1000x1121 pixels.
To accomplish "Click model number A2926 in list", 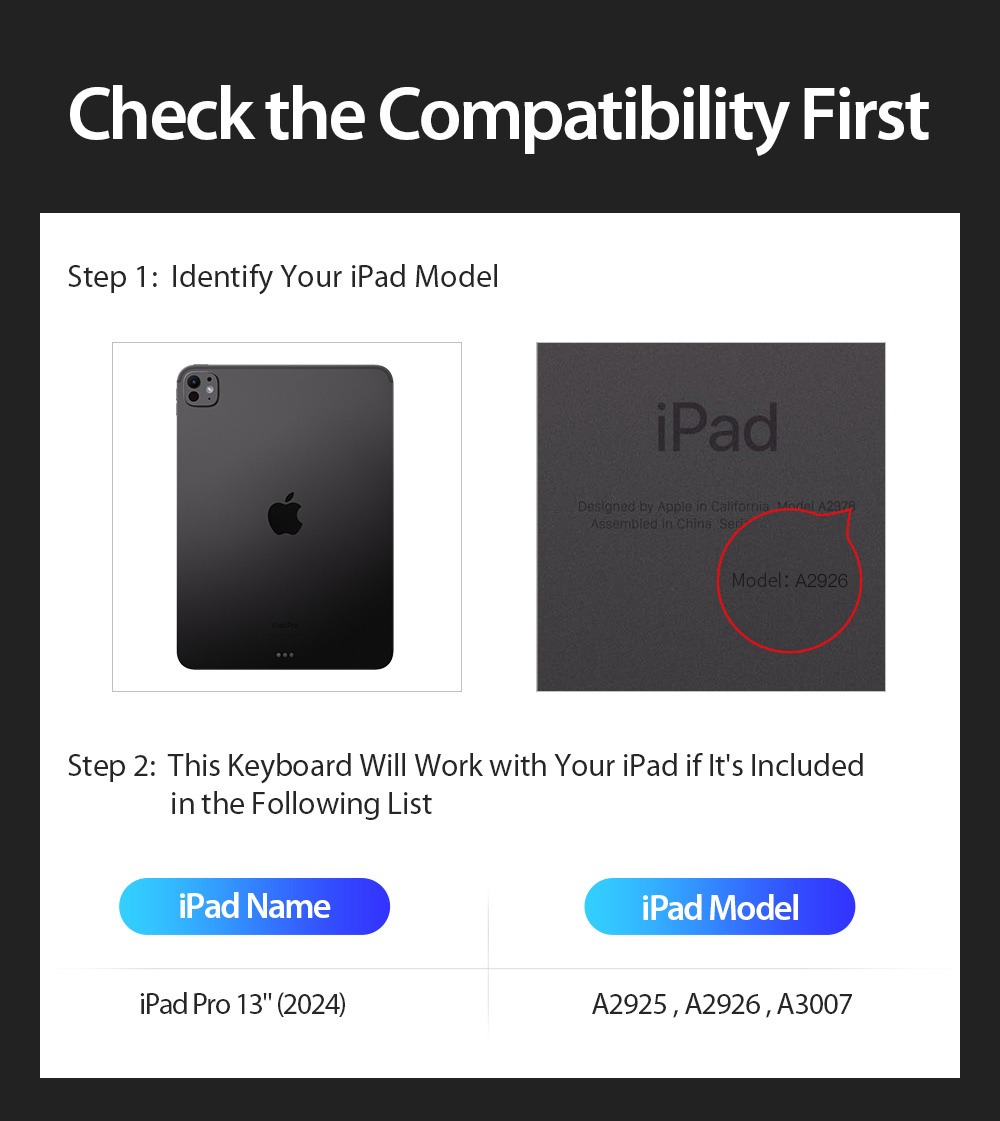I will (x=723, y=1004).
